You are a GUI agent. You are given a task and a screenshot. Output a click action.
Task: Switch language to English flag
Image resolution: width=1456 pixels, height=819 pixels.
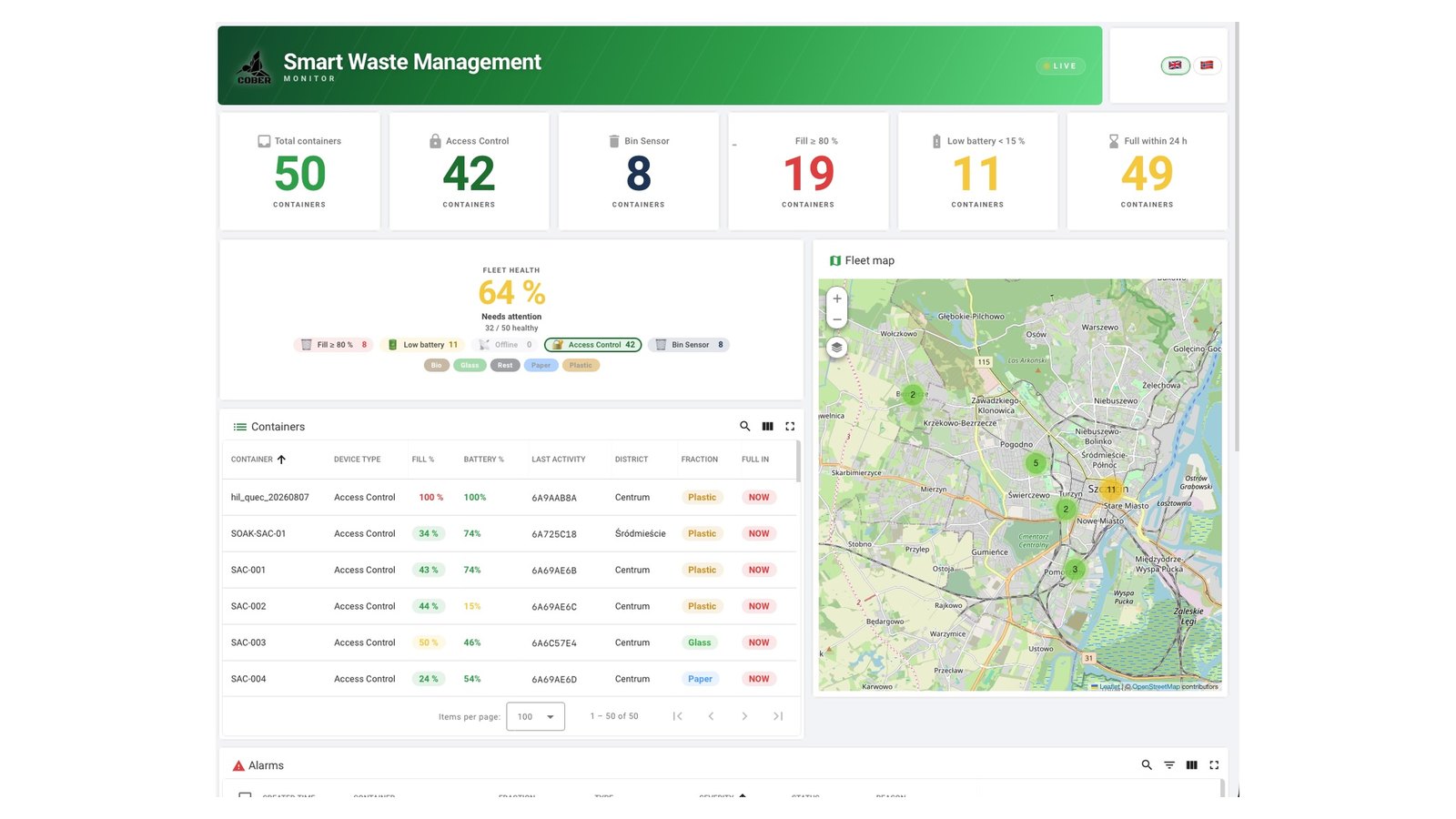tap(1175, 66)
